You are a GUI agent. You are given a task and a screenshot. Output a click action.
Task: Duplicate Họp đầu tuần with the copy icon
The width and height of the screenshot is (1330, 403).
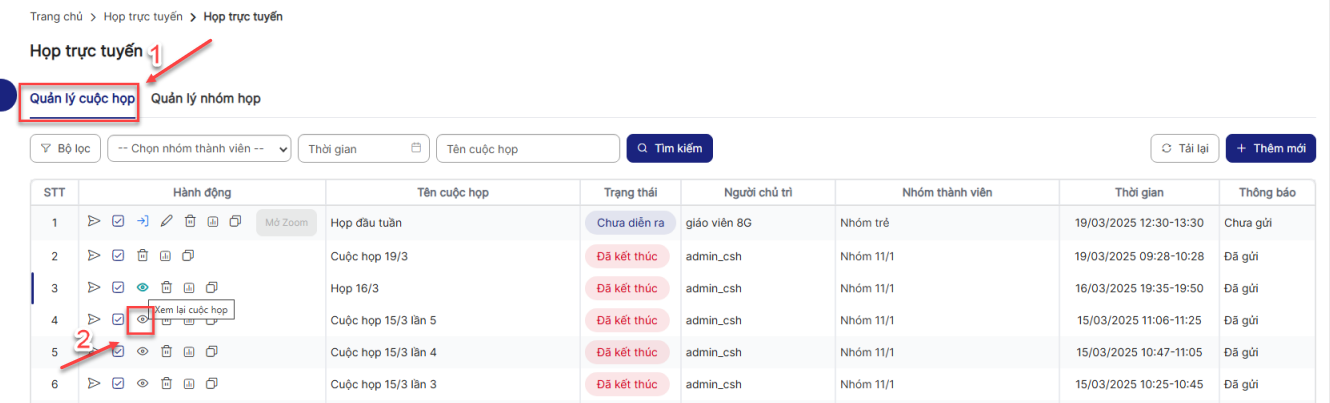[x=235, y=222]
